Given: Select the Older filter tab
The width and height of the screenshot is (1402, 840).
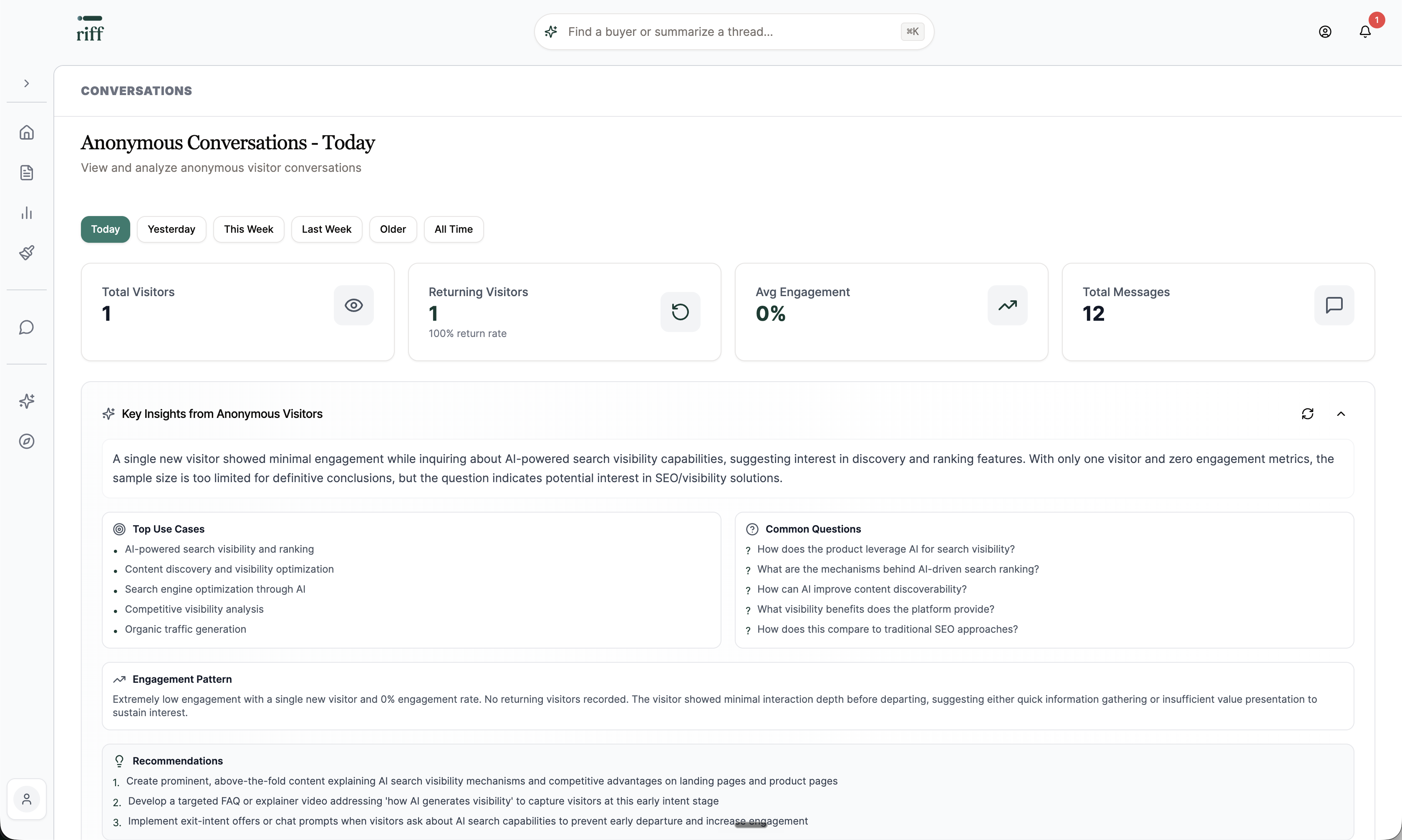Looking at the screenshot, I should tap(393, 229).
